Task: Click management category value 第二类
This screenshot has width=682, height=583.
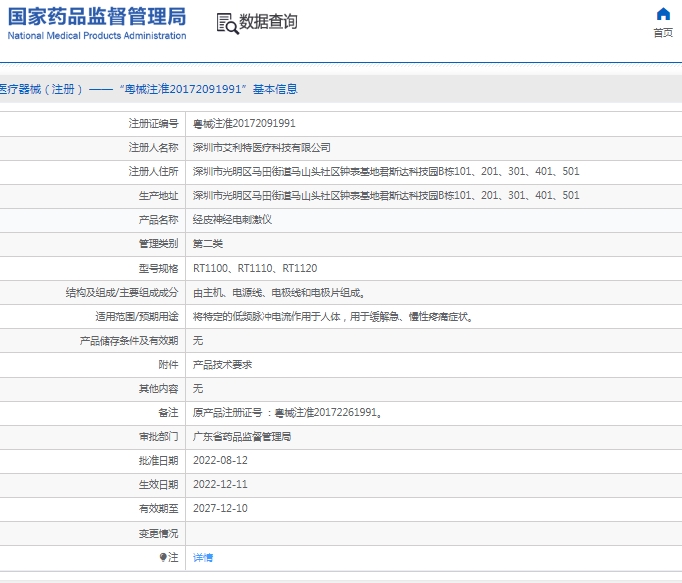Action: (x=208, y=244)
